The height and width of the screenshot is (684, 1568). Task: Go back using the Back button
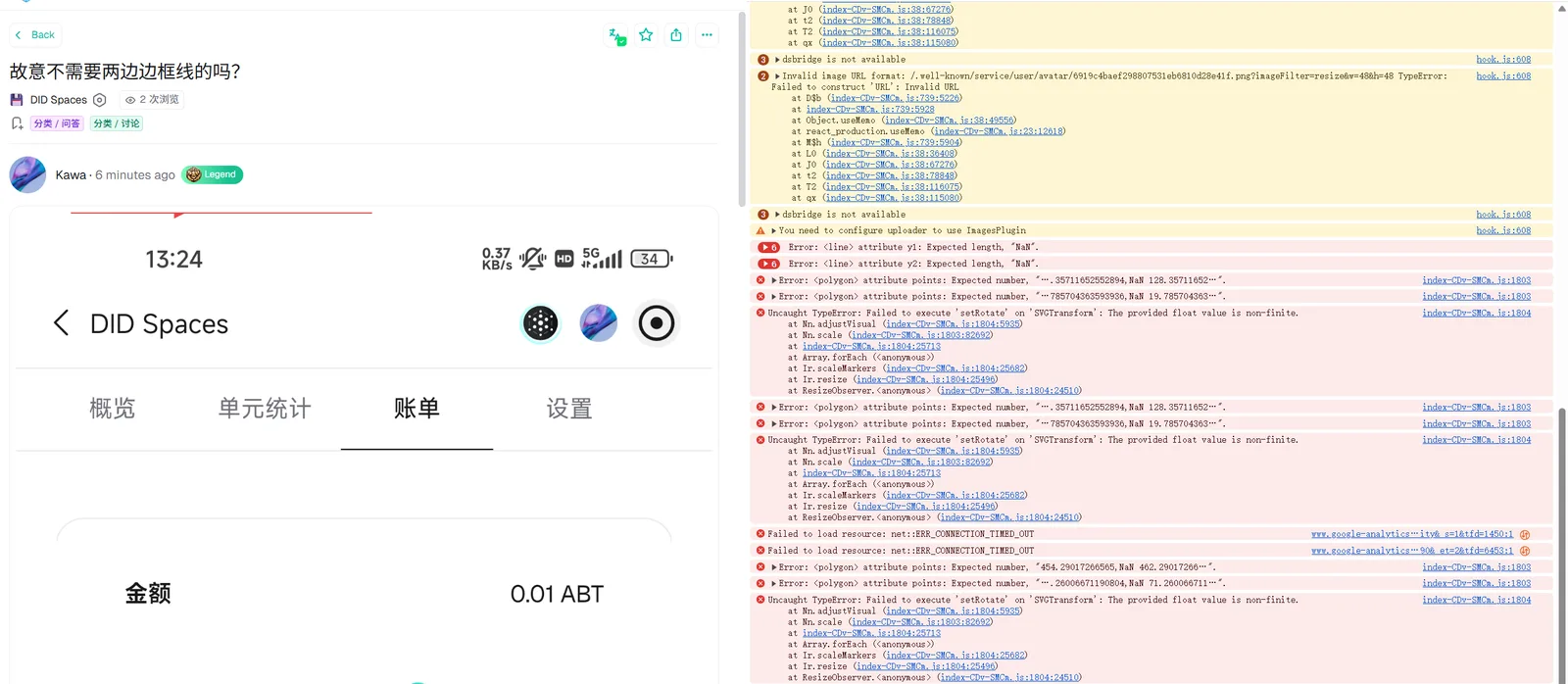pos(35,35)
